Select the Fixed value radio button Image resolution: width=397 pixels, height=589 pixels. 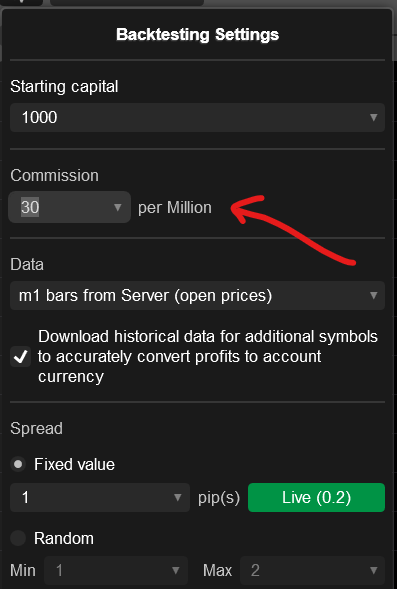[18, 464]
